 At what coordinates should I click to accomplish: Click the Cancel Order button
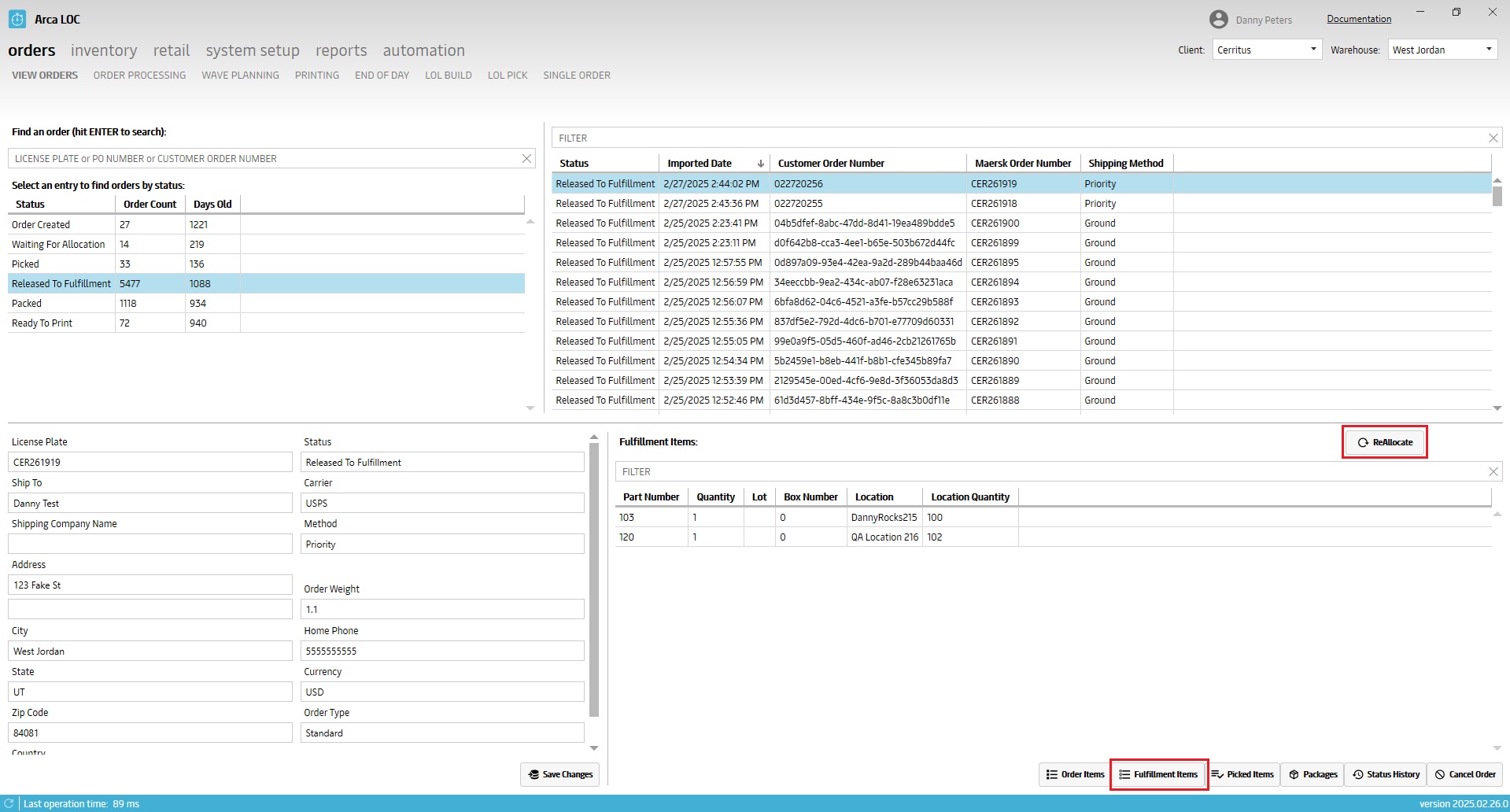click(x=1464, y=774)
